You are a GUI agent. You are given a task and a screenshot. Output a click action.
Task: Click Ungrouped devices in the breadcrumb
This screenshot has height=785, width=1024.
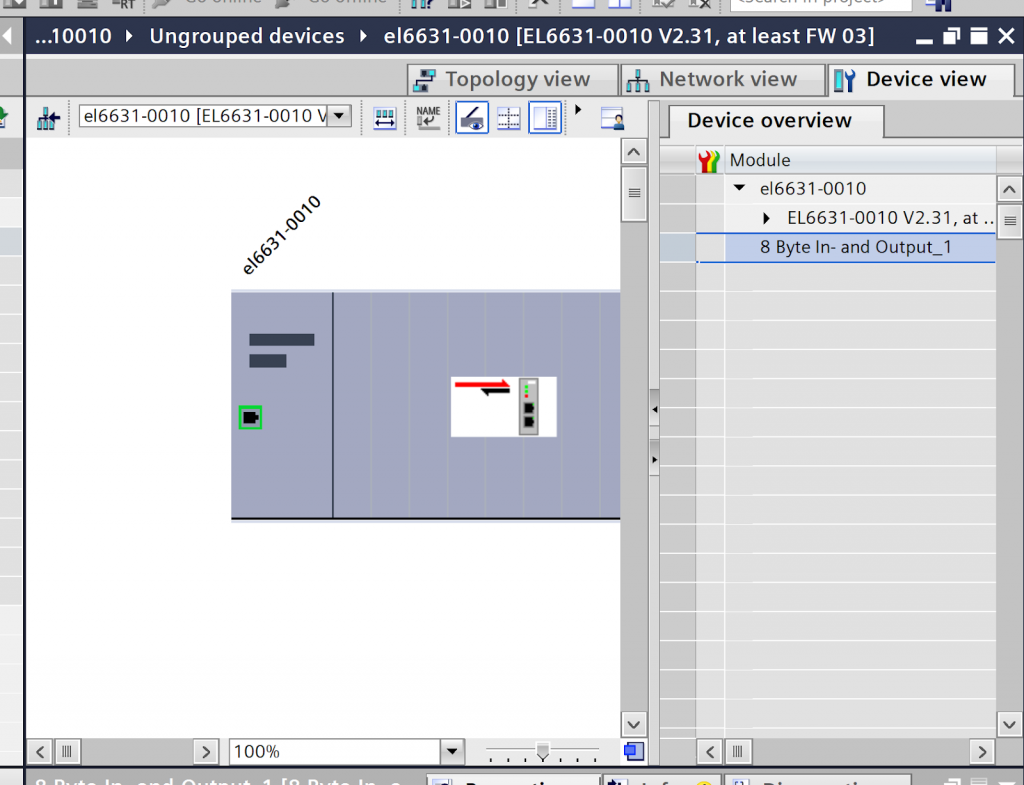coord(246,37)
